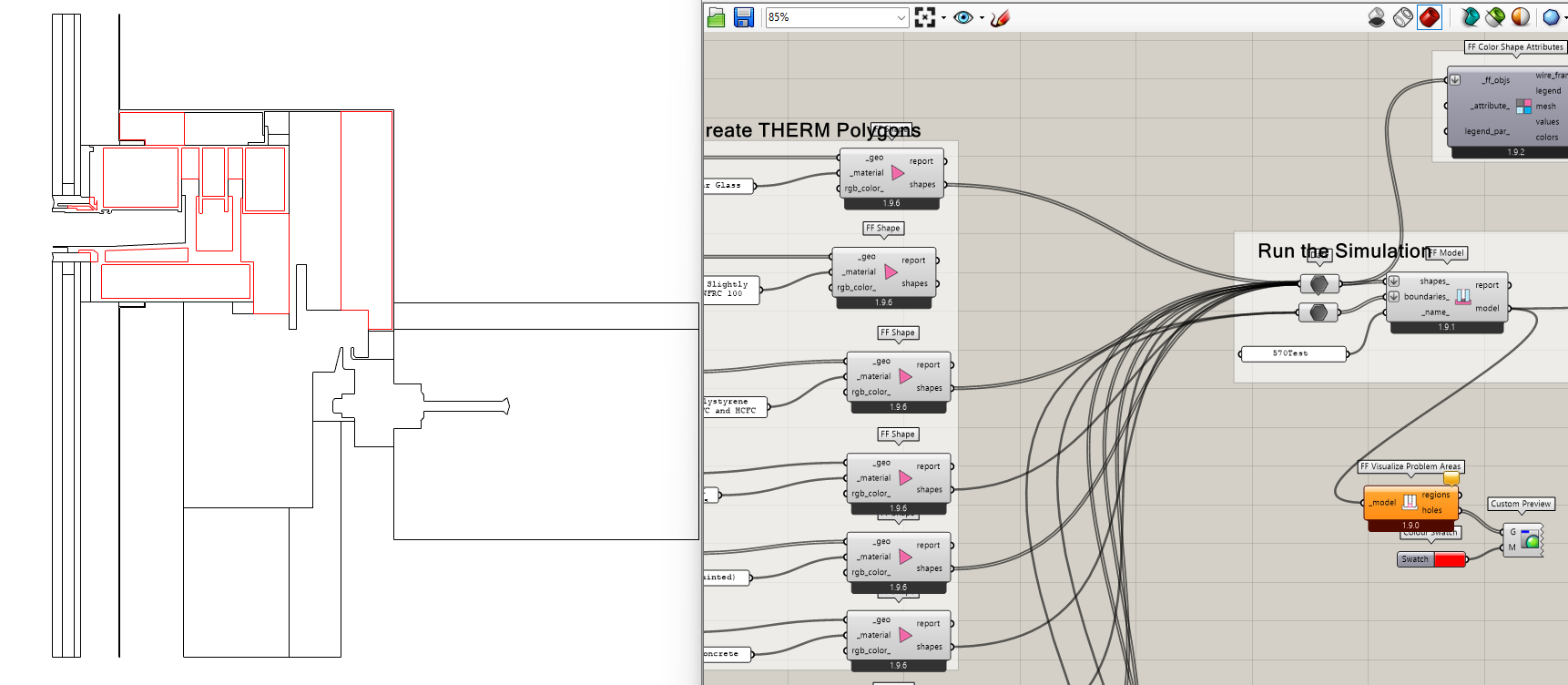This screenshot has width=1568, height=685.
Task: Open the 85% zoom level dropdown
Action: point(901,17)
